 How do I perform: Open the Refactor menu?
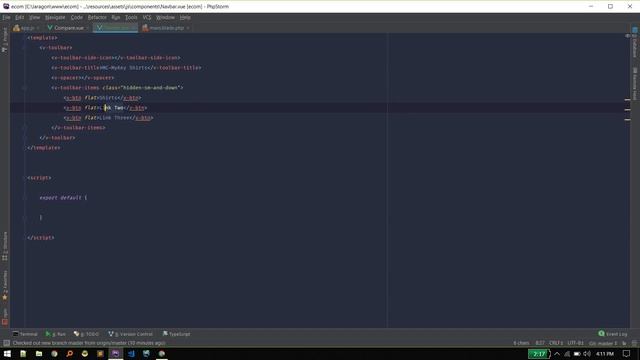(x=97, y=18)
